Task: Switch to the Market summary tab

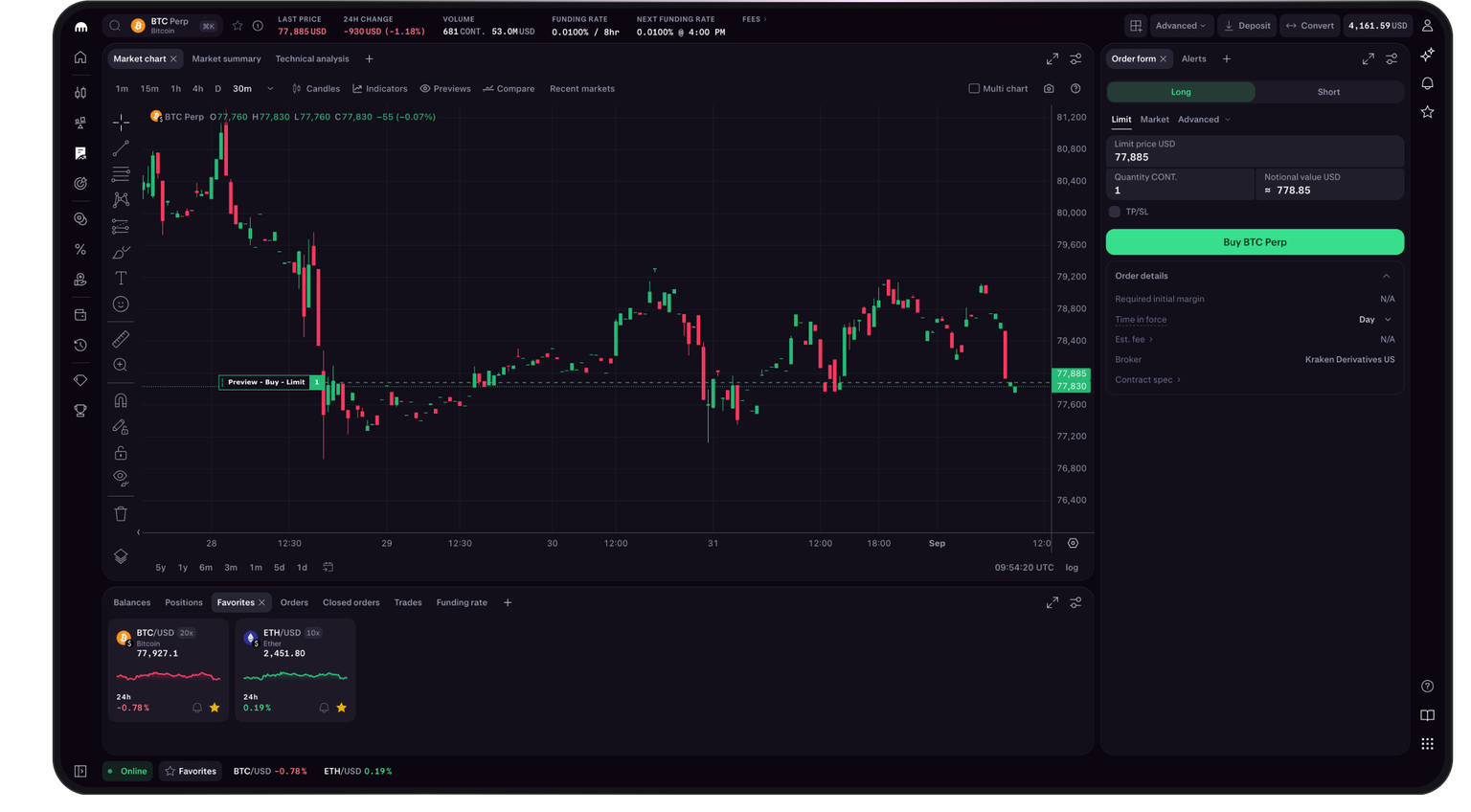Action: point(226,59)
